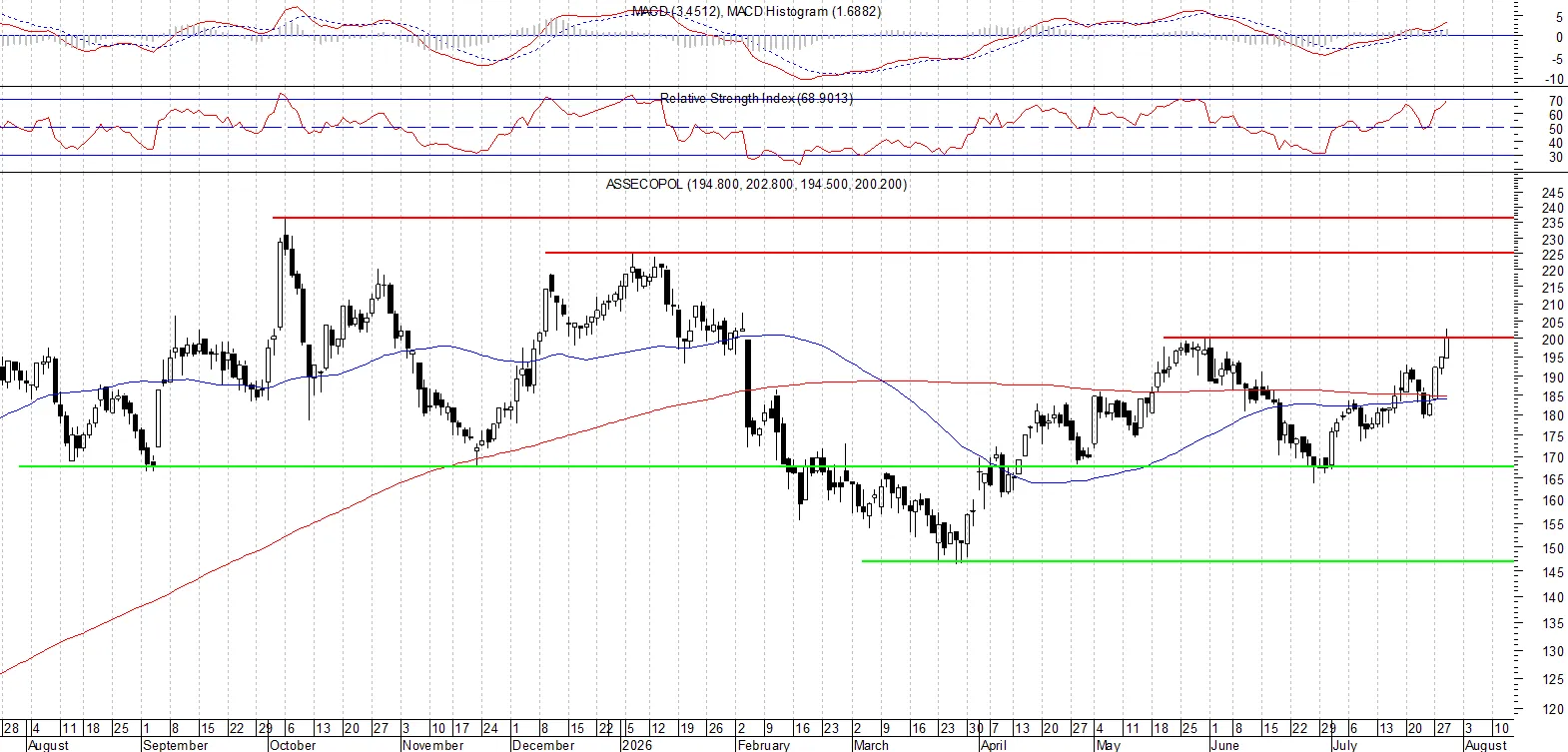Click the 200 price axis value
1568x752 pixels.
(x=1553, y=340)
